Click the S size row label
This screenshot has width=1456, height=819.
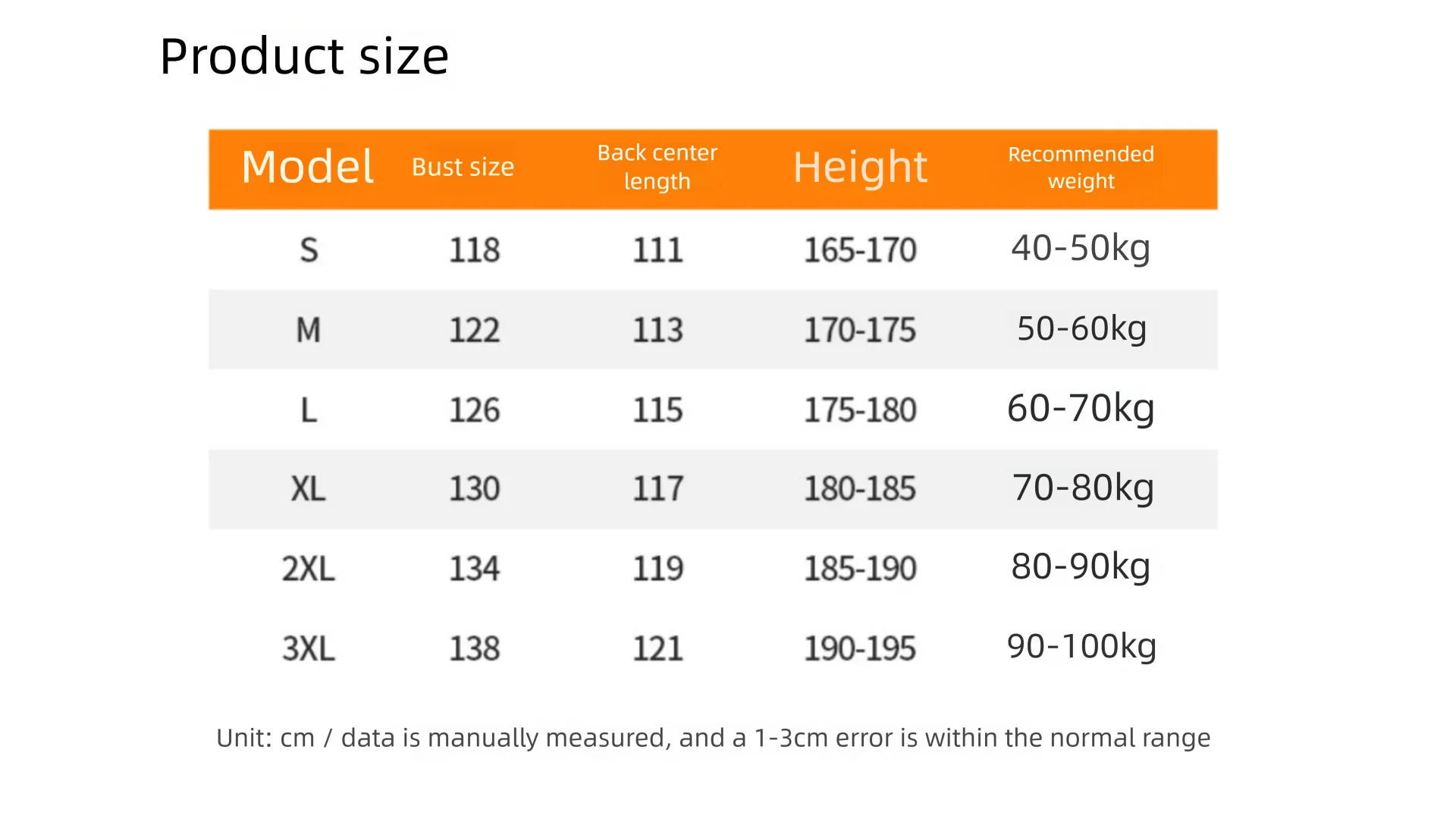point(309,250)
